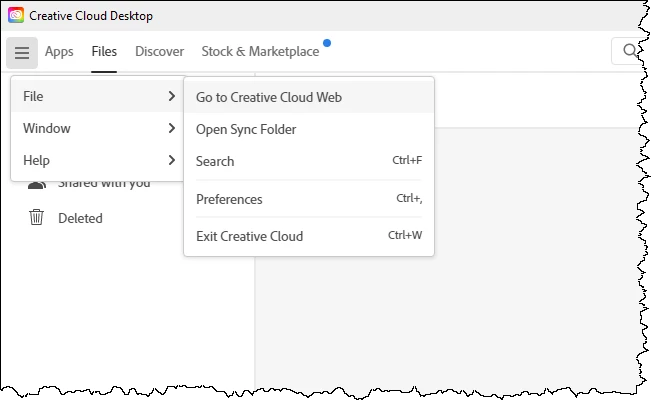Click the Shared with you people icon

coord(36,184)
